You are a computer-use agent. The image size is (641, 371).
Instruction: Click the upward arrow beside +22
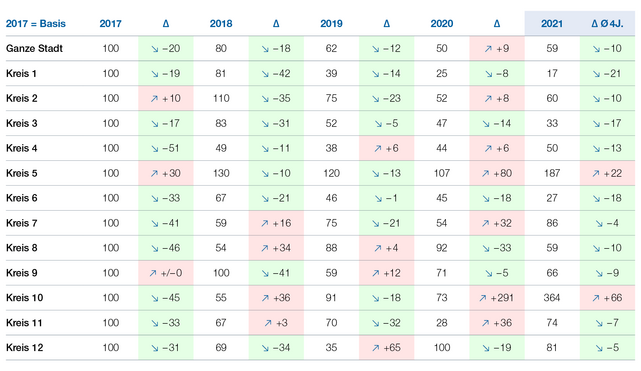pyautogui.click(x=596, y=174)
